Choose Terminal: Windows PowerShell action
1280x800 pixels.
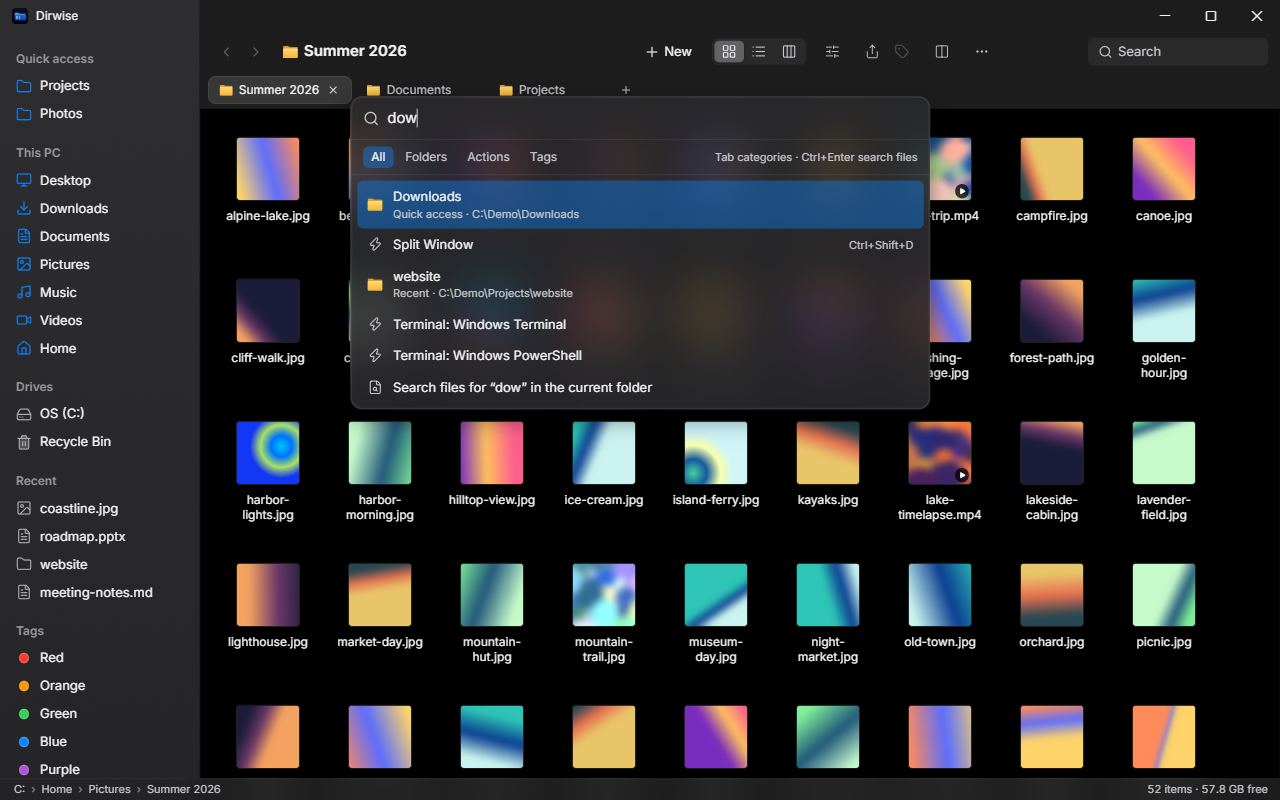640,356
